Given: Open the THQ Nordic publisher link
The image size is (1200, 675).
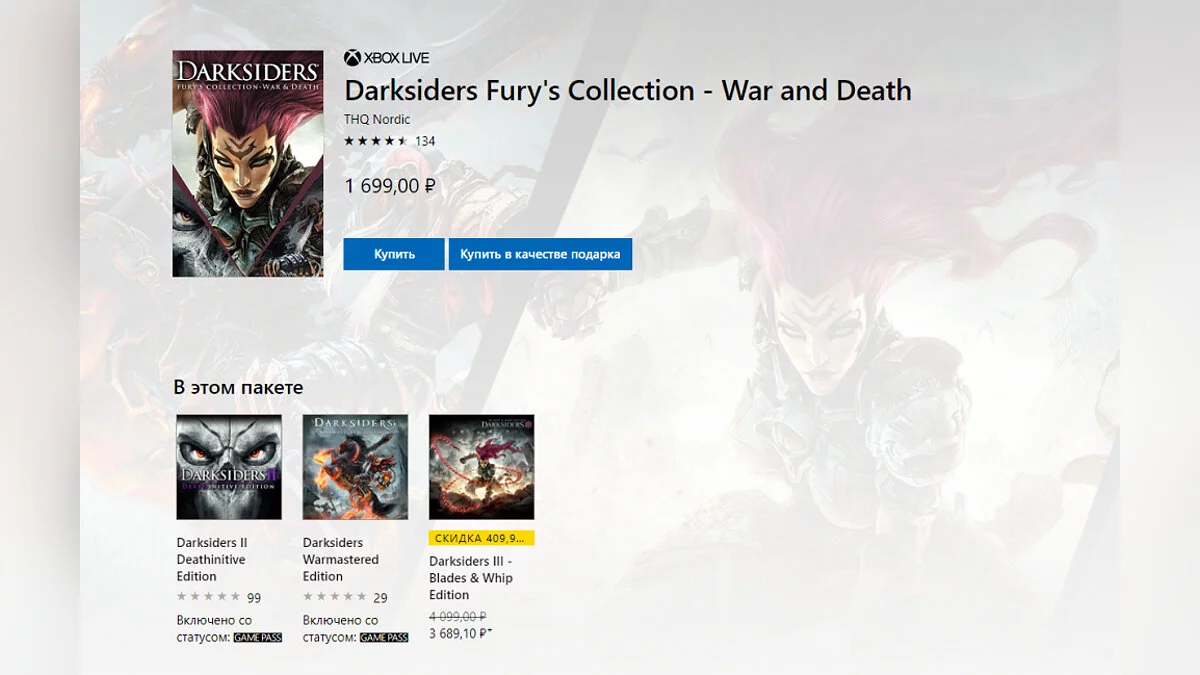Looking at the screenshot, I should tap(377, 119).
